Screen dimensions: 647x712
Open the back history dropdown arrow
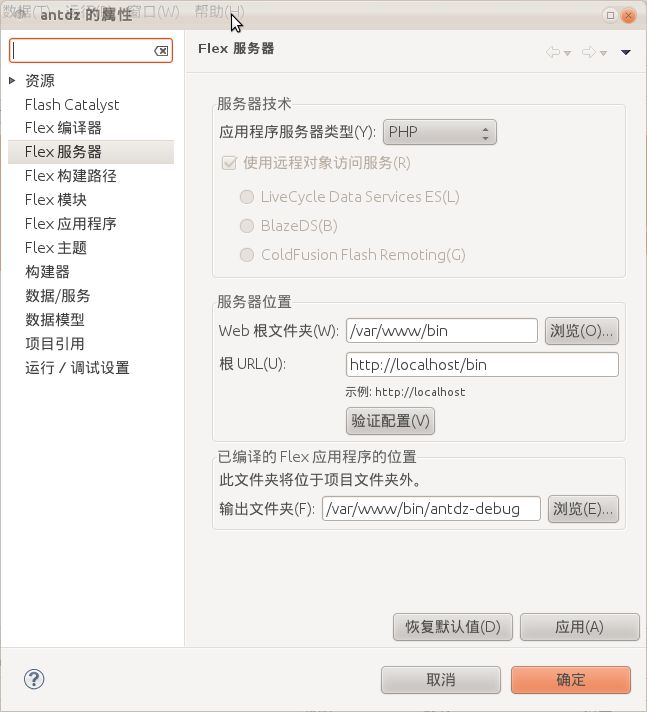(567, 53)
